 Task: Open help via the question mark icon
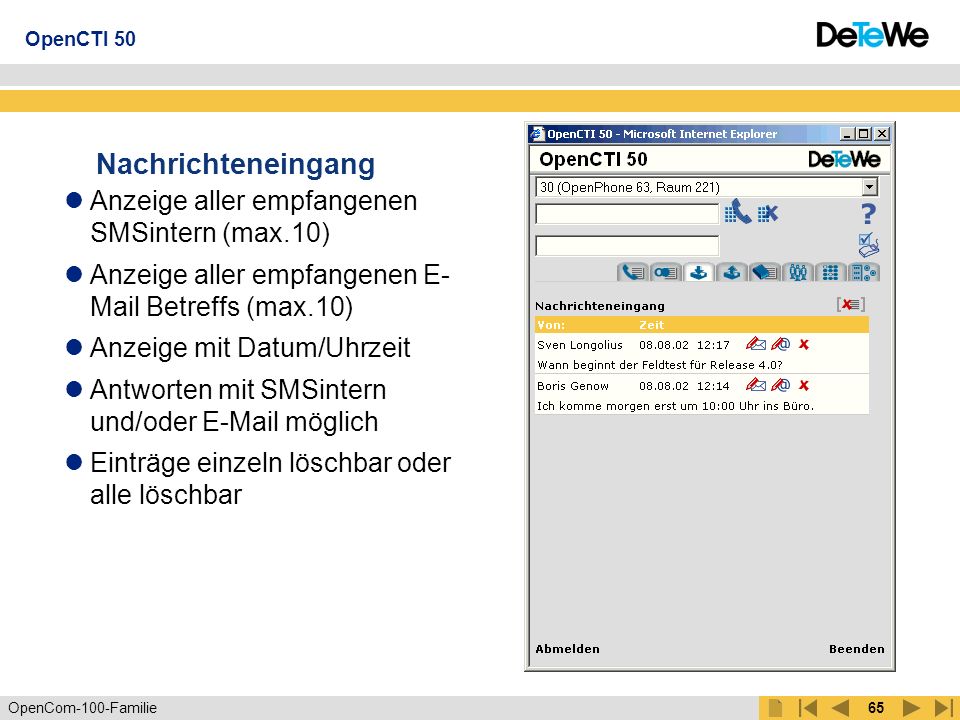(868, 214)
